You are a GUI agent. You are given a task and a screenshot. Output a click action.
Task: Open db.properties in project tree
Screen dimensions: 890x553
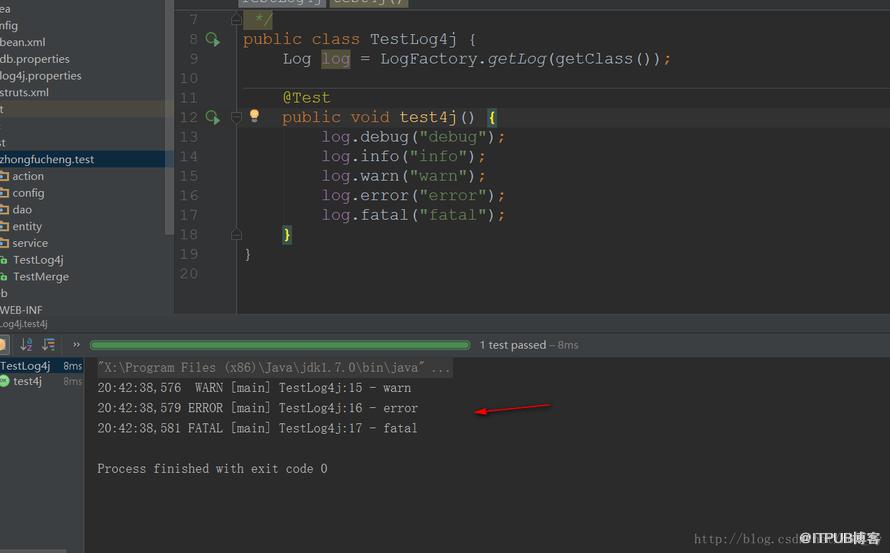35,59
